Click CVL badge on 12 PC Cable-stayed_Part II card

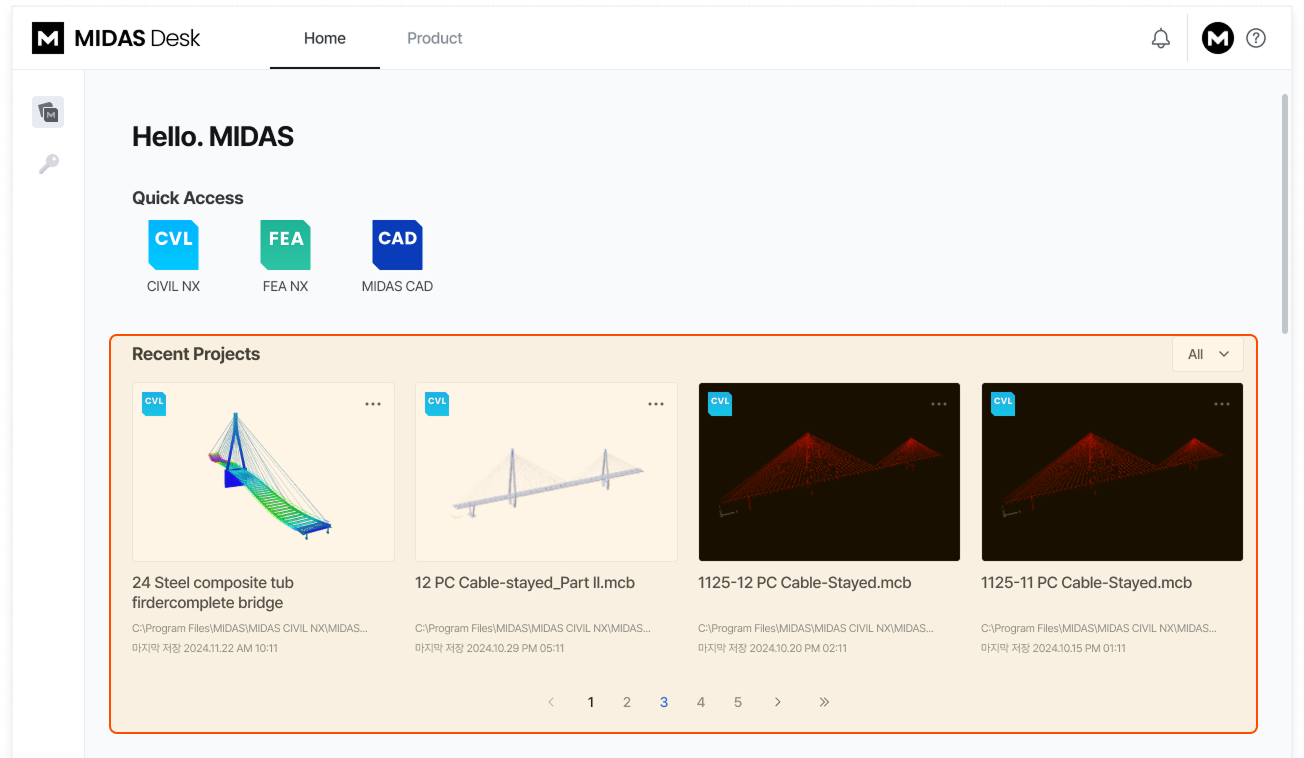tap(437, 403)
